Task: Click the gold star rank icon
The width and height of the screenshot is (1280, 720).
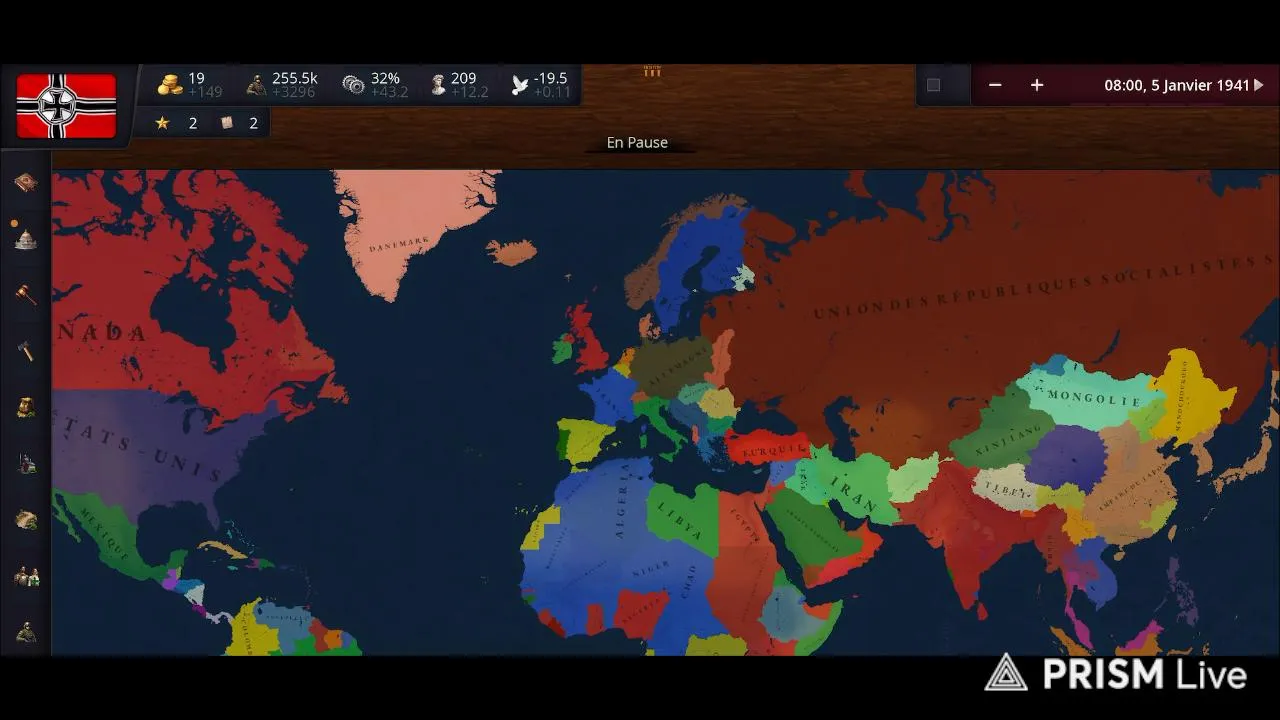Action: 162,123
